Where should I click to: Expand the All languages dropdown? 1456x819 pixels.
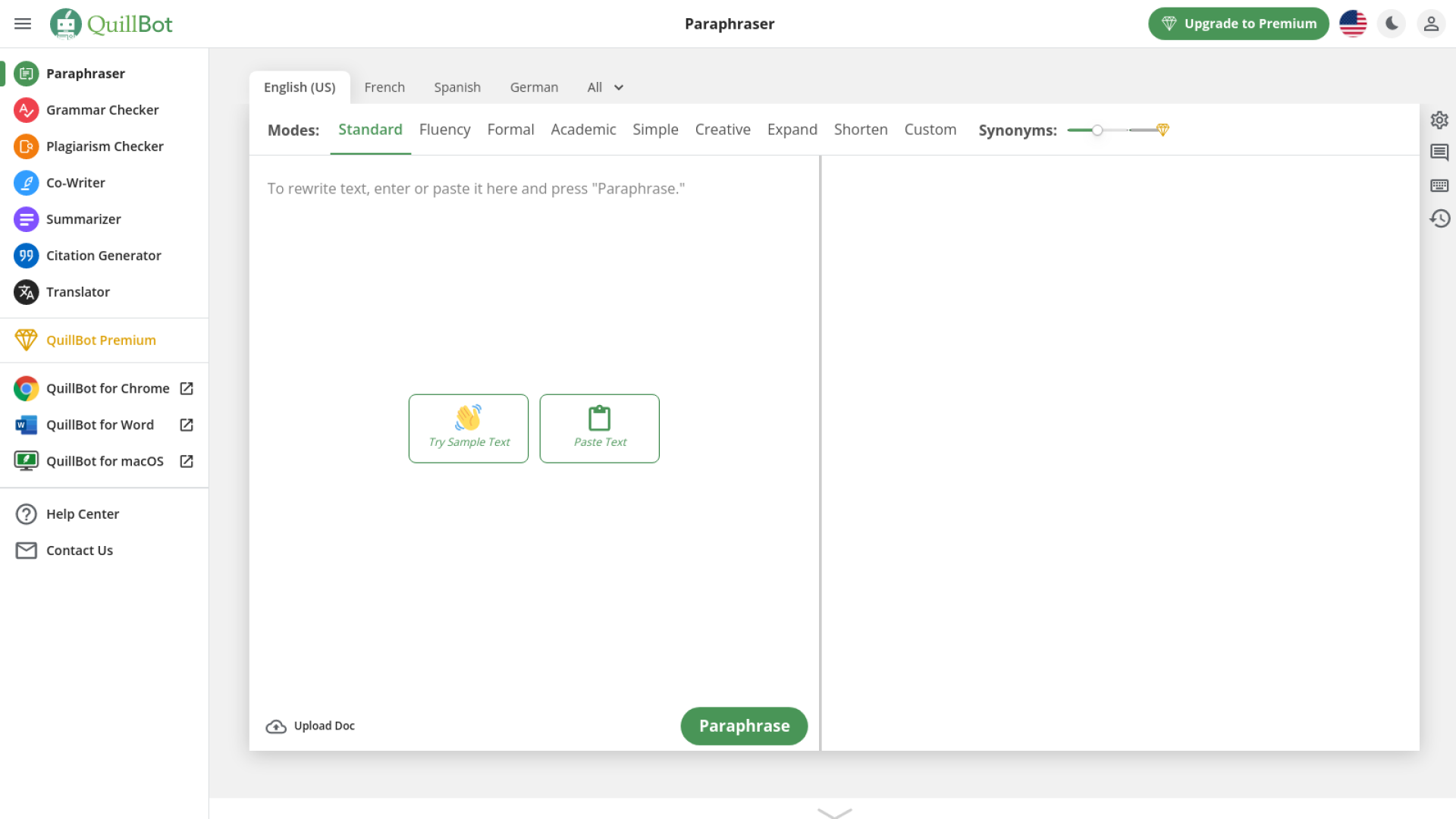[x=605, y=87]
